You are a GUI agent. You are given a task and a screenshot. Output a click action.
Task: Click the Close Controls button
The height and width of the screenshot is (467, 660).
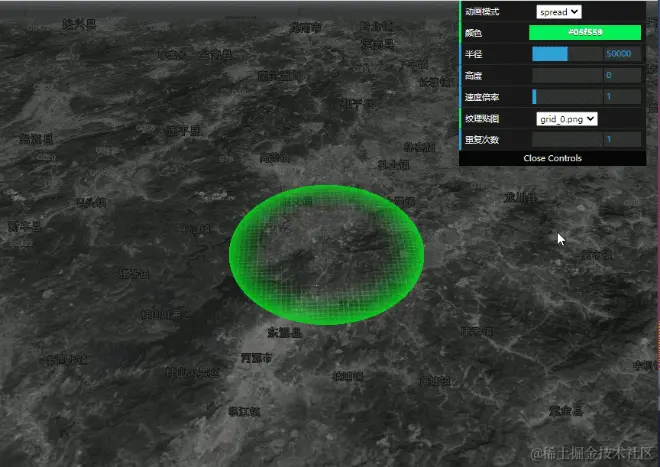552,158
